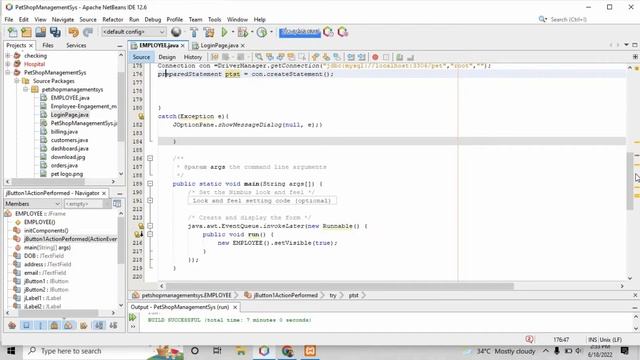Open the Run Project dropdown arrow

233,32
